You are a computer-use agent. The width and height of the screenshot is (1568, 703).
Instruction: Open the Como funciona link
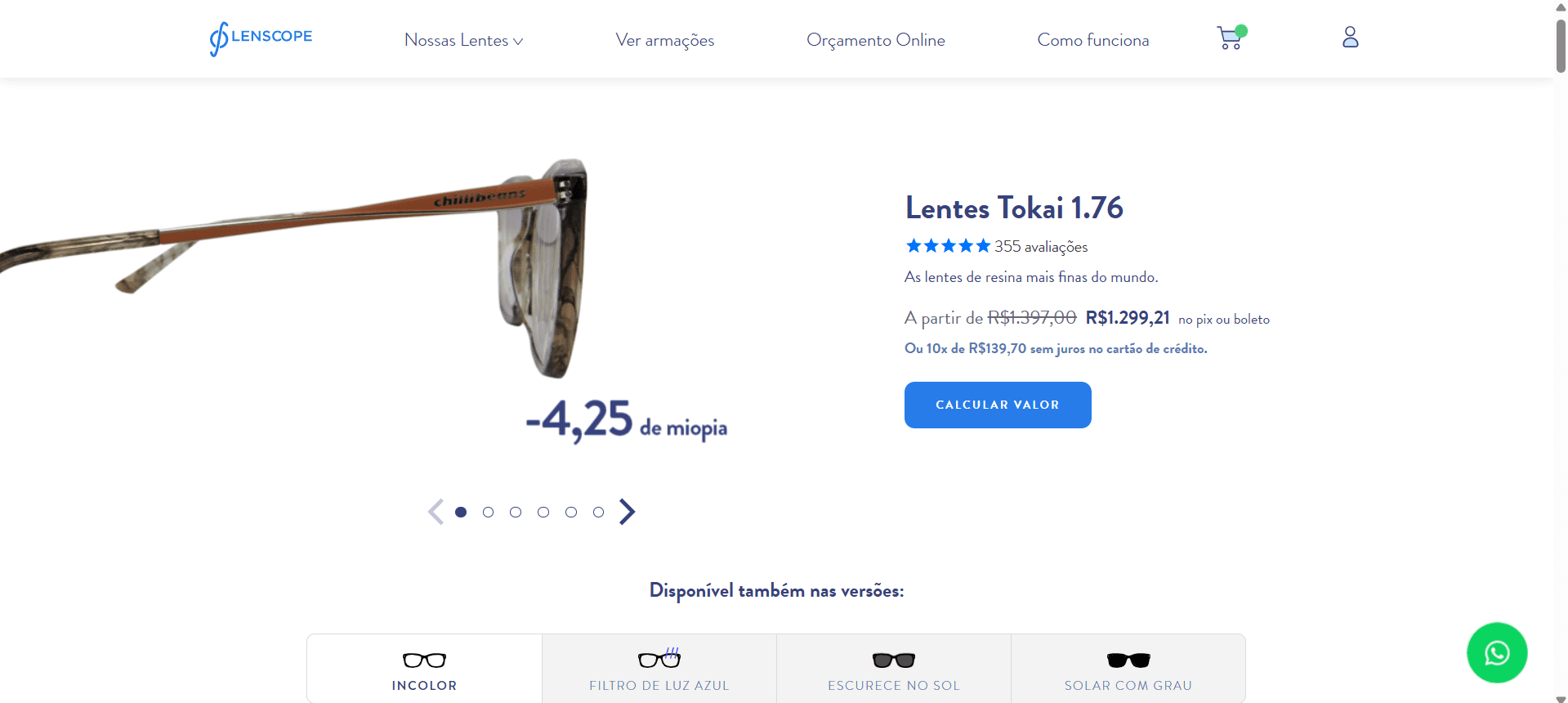pos(1092,40)
